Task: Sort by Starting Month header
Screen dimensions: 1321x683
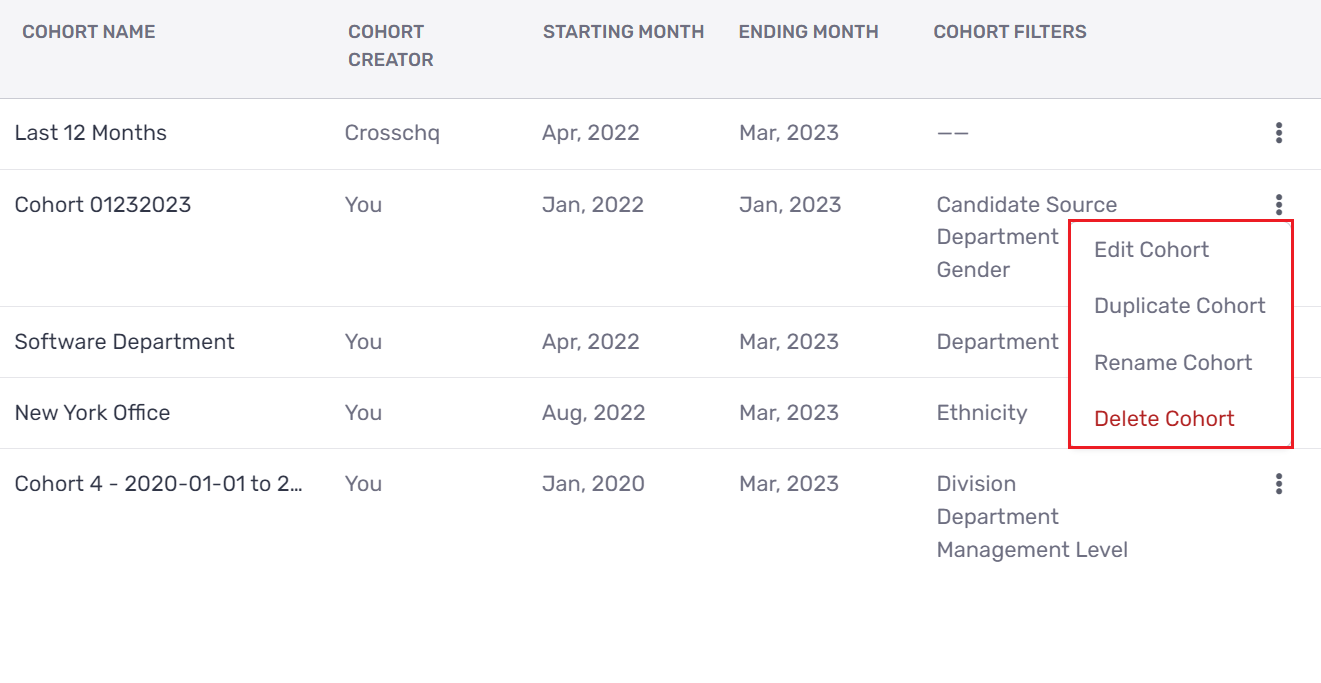Action: tap(623, 32)
